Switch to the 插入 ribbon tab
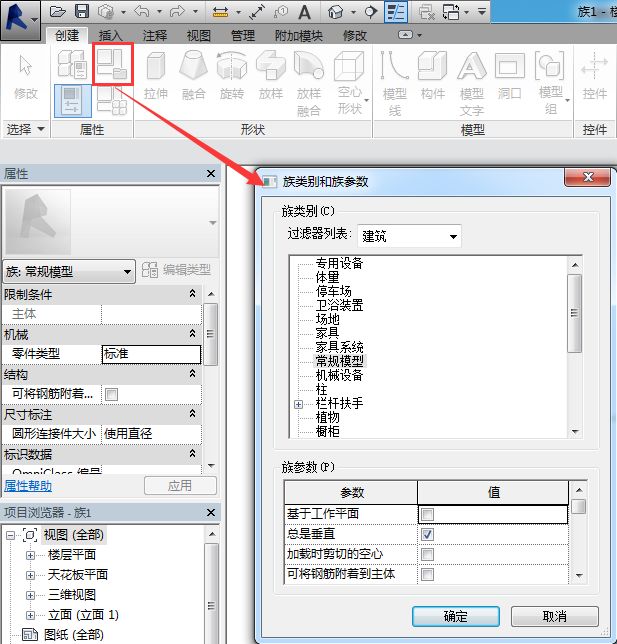The image size is (617, 644). [x=111, y=36]
